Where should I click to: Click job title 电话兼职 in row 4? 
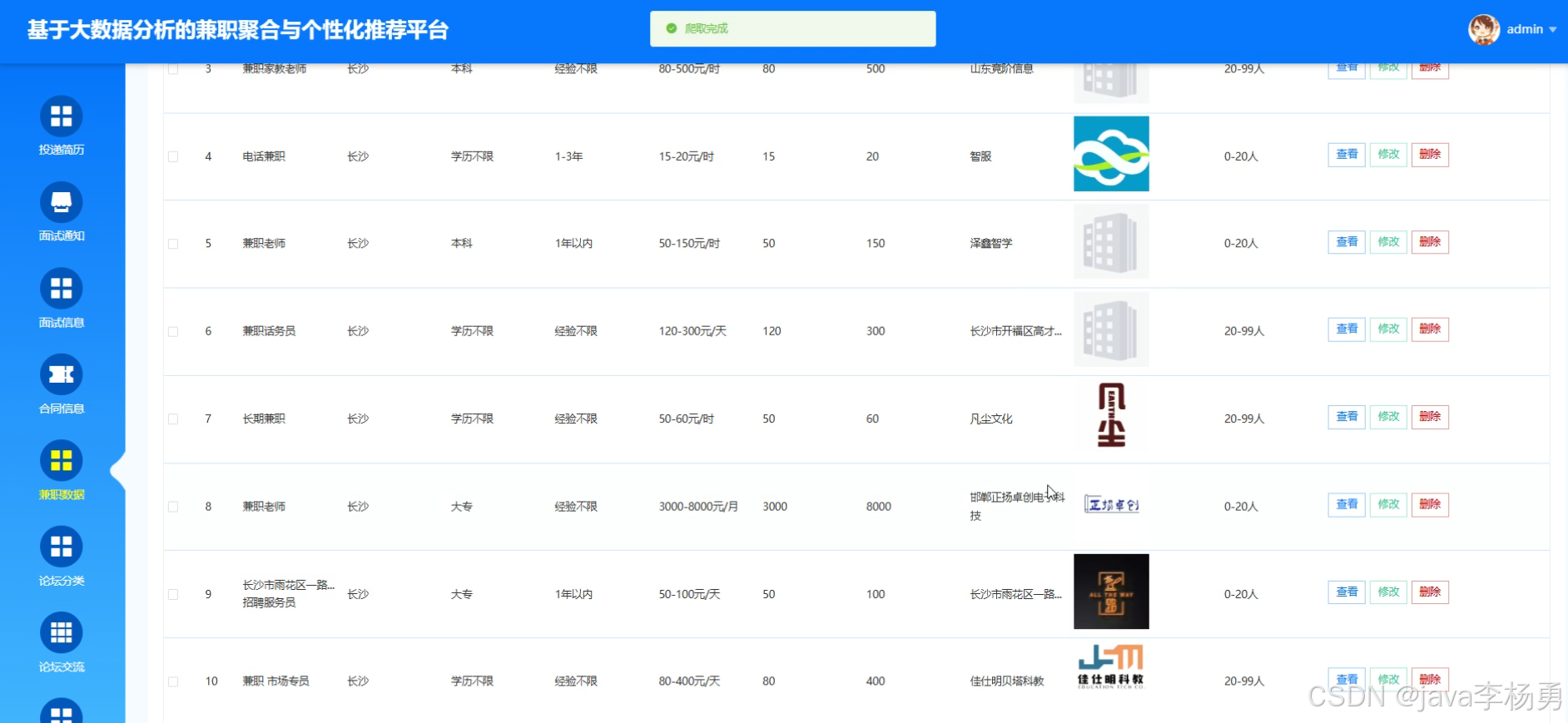click(264, 156)
